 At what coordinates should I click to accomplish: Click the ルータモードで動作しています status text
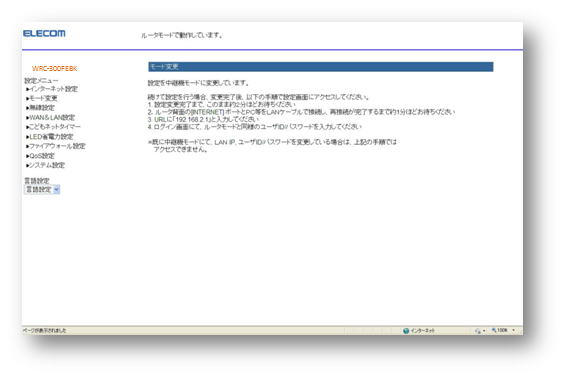pos(182,35)
